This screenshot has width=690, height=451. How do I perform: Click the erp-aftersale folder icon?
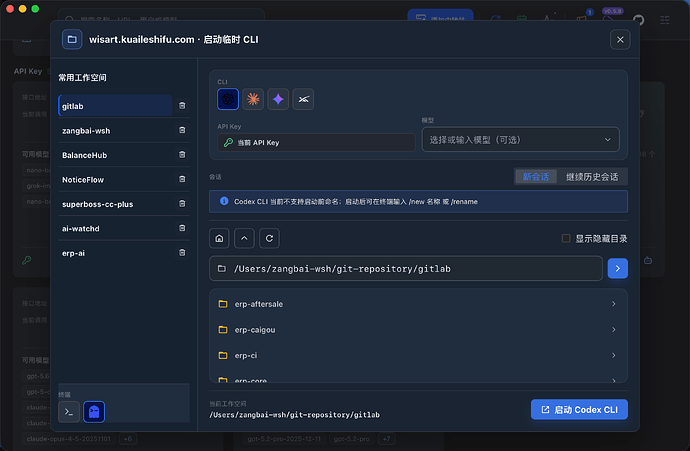click(223, 304)
